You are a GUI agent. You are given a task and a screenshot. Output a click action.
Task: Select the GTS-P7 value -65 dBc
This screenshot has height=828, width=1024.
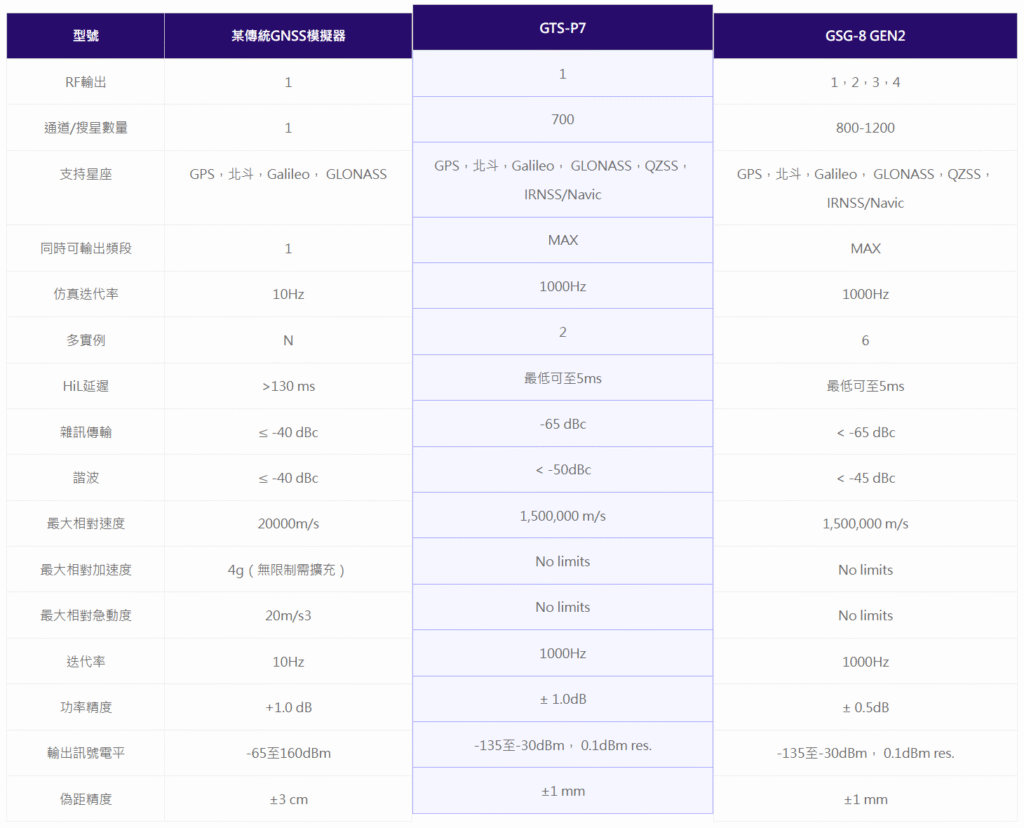tap(562, 424)
